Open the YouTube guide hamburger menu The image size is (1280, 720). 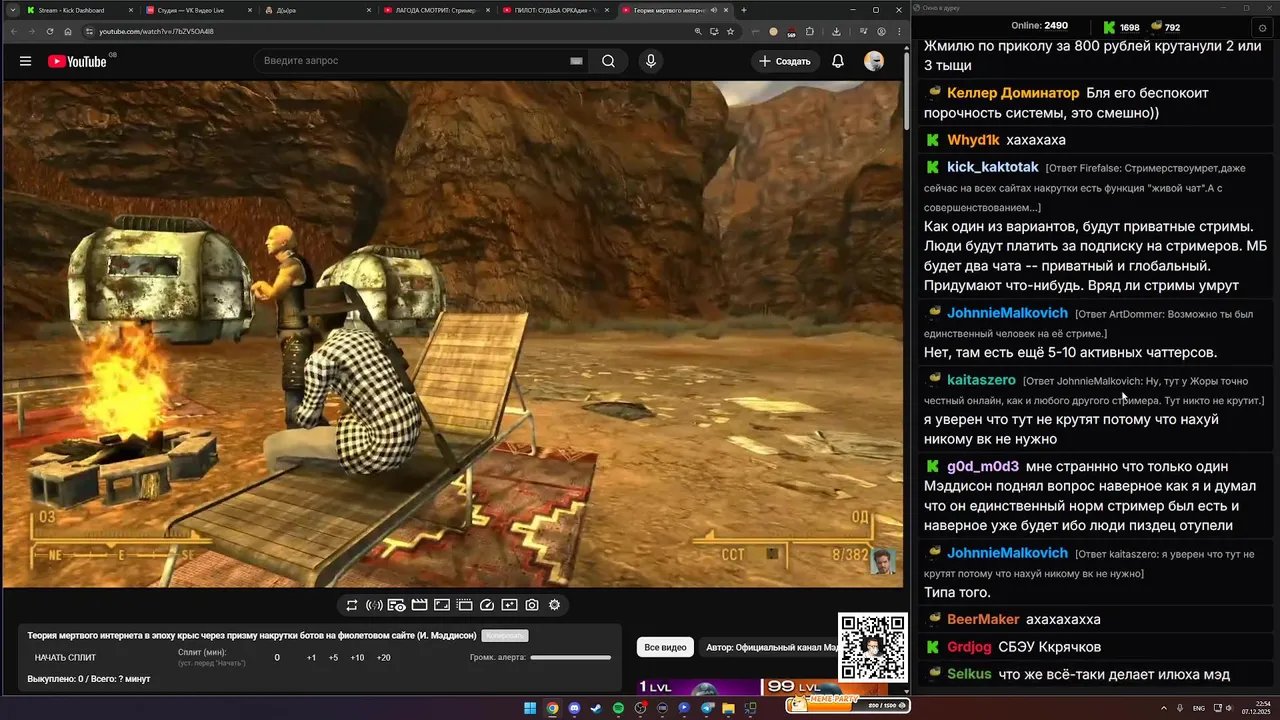coord(25,61)
